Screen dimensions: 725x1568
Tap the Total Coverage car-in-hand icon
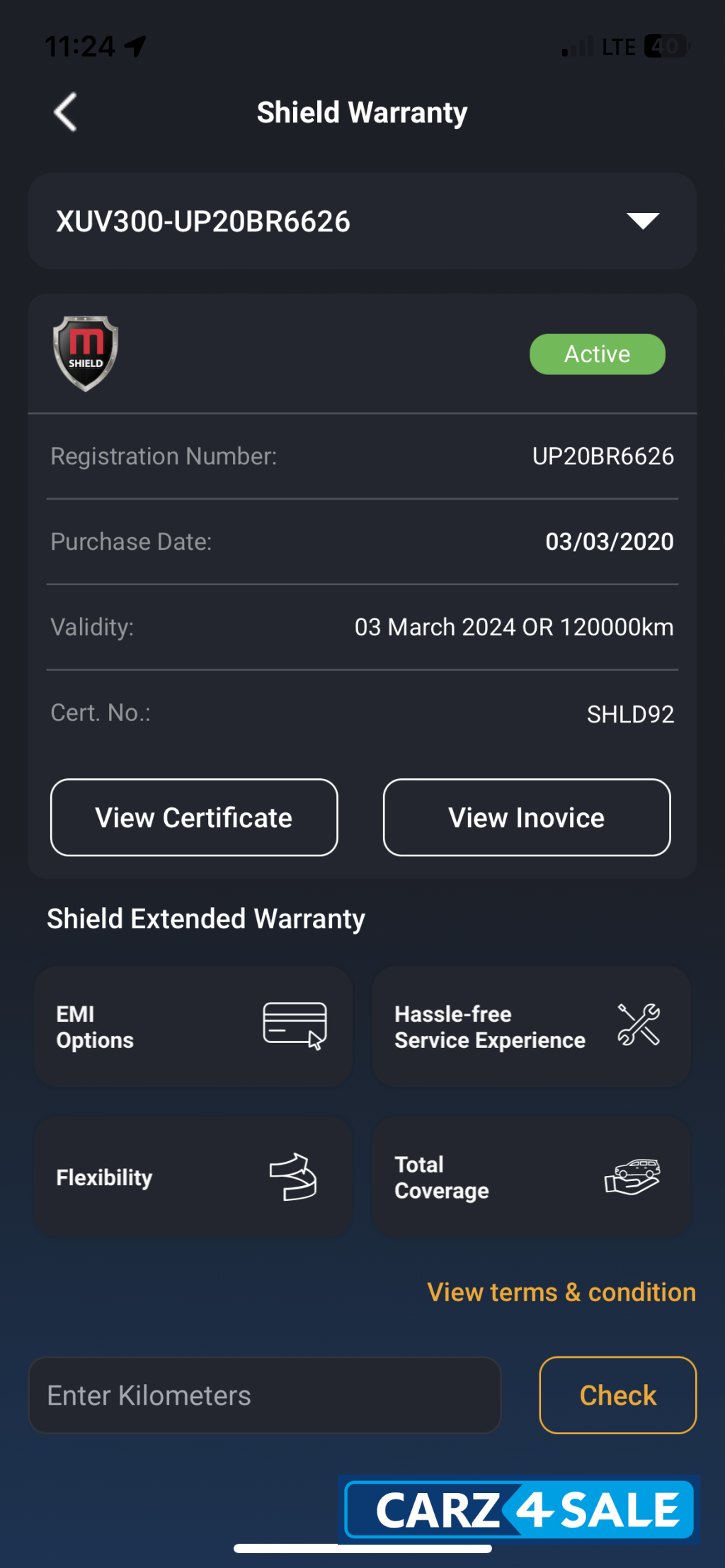pyautogui.click(x=632, y=1177)
